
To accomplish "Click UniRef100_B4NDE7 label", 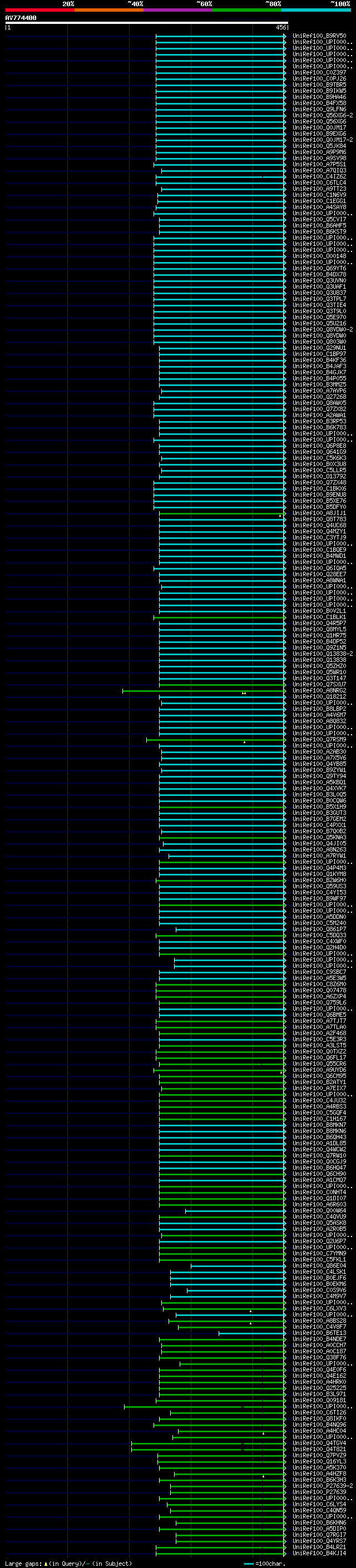I will pos(319,1339).
